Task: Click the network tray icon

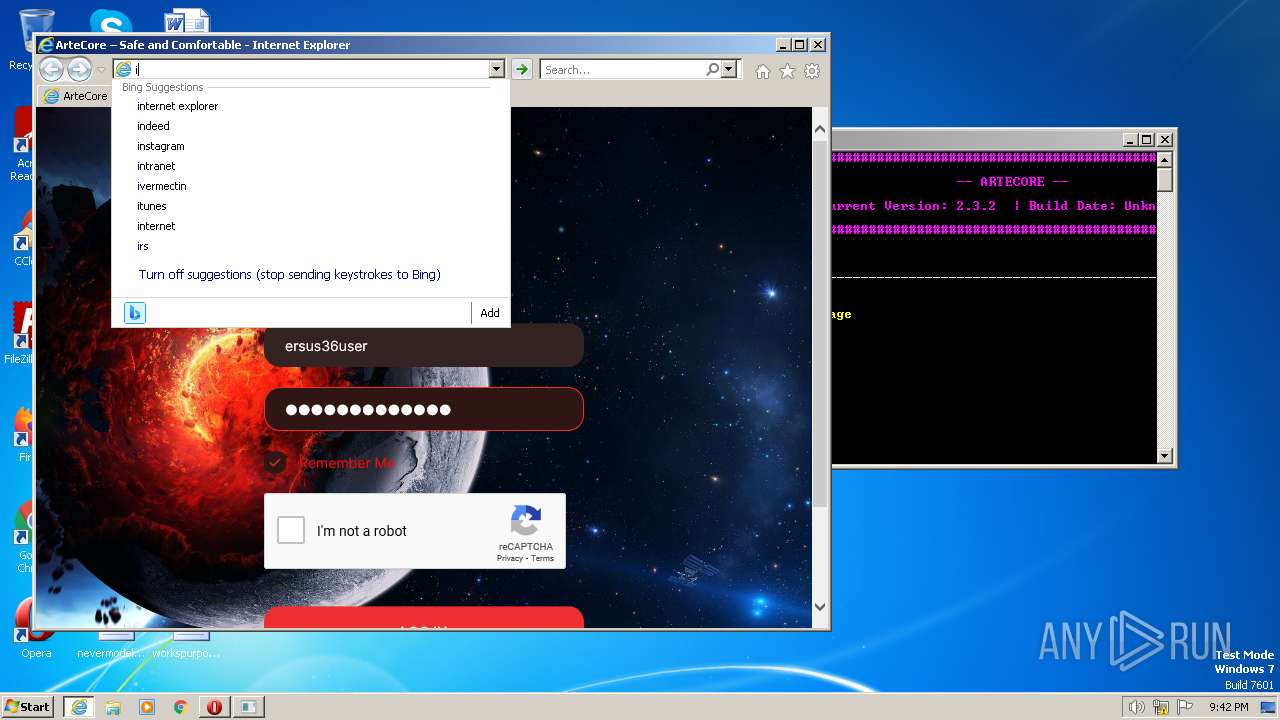Action: tap(1161, 707)
